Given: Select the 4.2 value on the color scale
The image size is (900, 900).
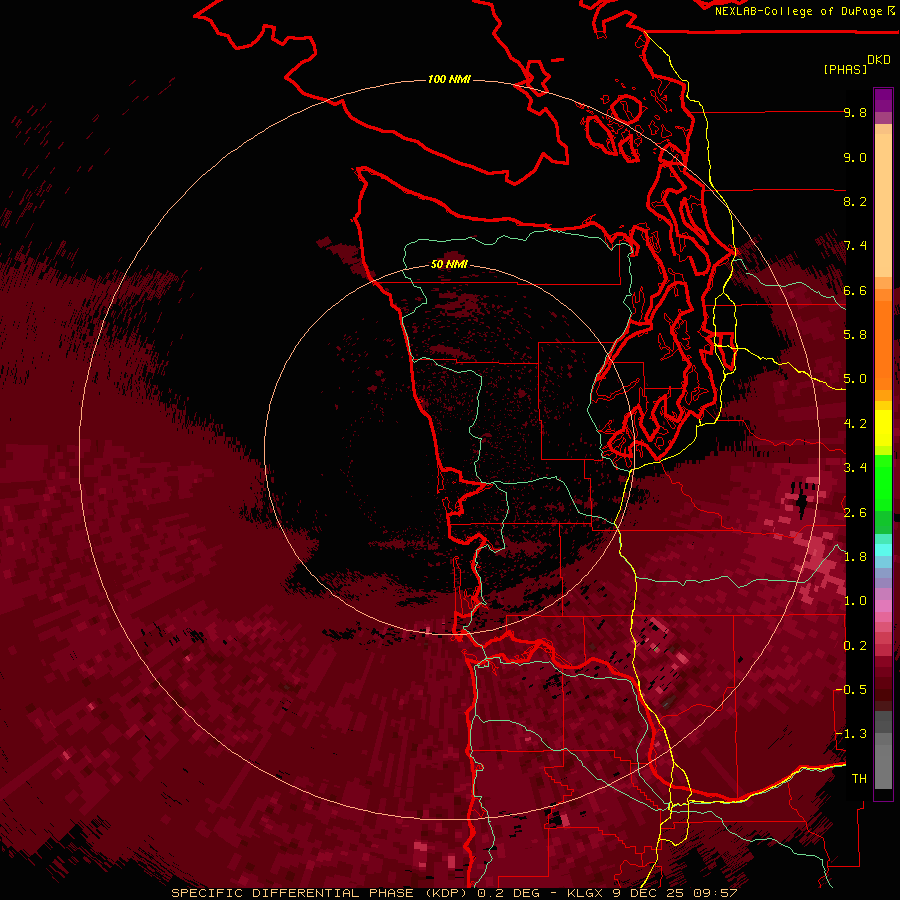Looking at the screenshot, I should (855, 424).
